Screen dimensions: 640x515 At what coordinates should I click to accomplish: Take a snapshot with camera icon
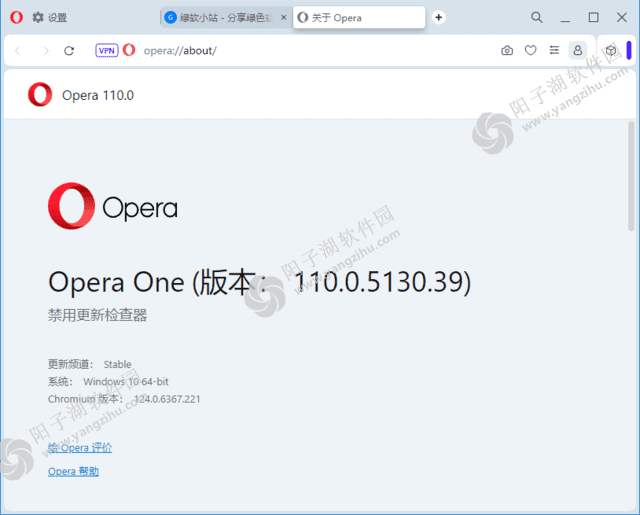pos(507,51)
